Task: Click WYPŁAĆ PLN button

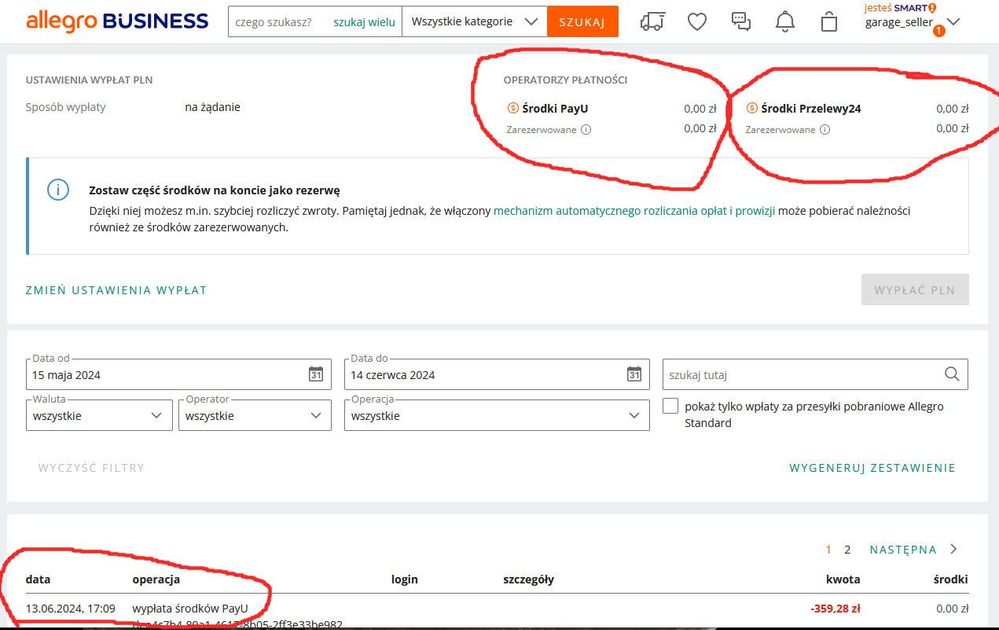Action: pyautogui.click(x=915, y=290)
